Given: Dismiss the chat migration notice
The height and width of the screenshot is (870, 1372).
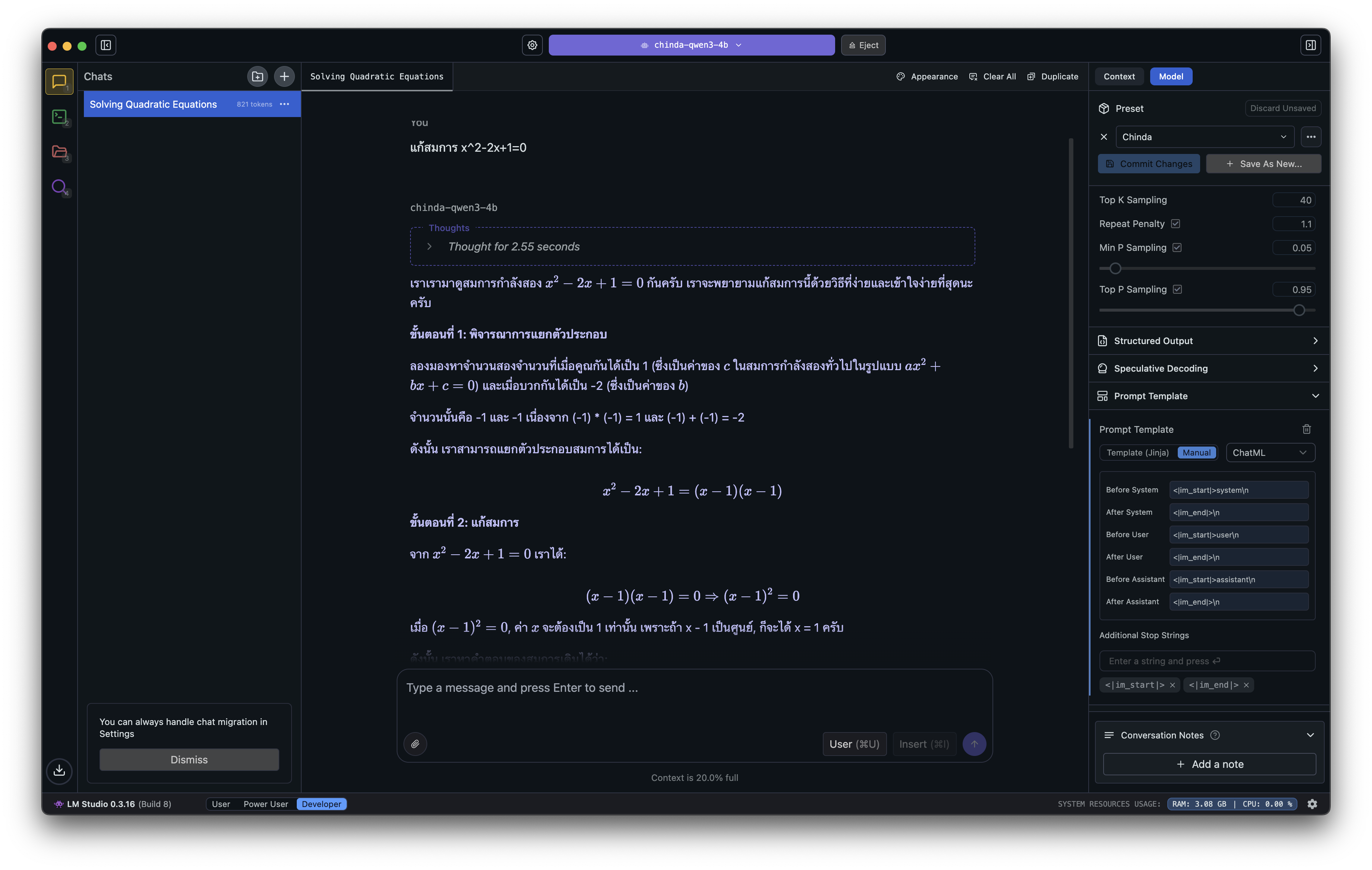Looking at the screenshot, I should pyautogui.click(x=189, y=759).
